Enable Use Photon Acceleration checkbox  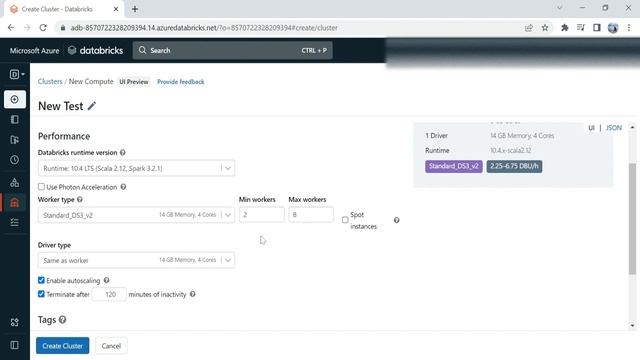click(x=41, y=187)
